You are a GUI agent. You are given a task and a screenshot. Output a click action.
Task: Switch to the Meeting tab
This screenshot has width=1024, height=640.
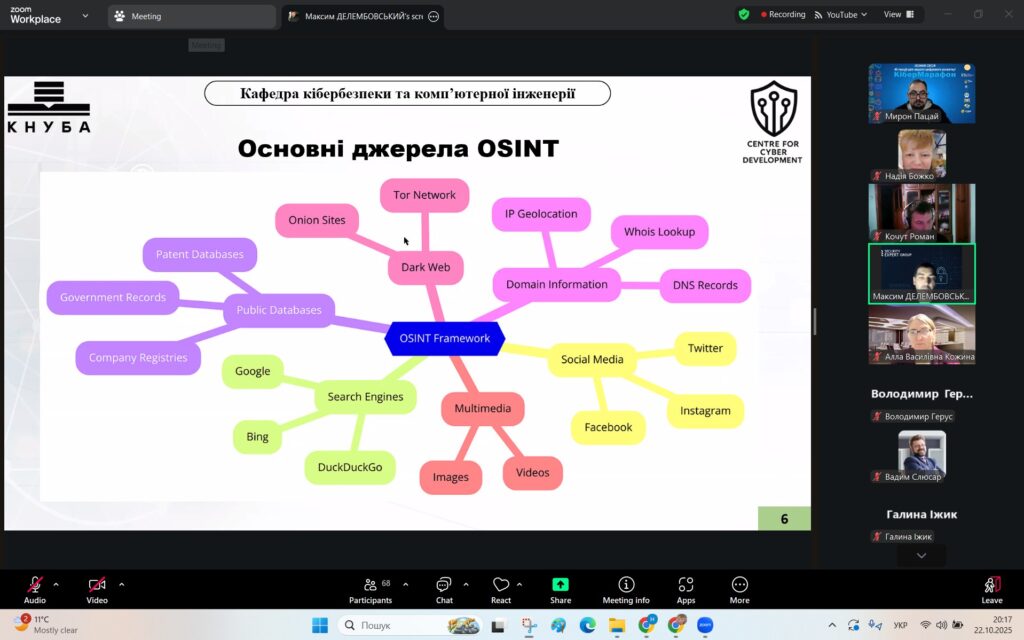click(190, 17)
